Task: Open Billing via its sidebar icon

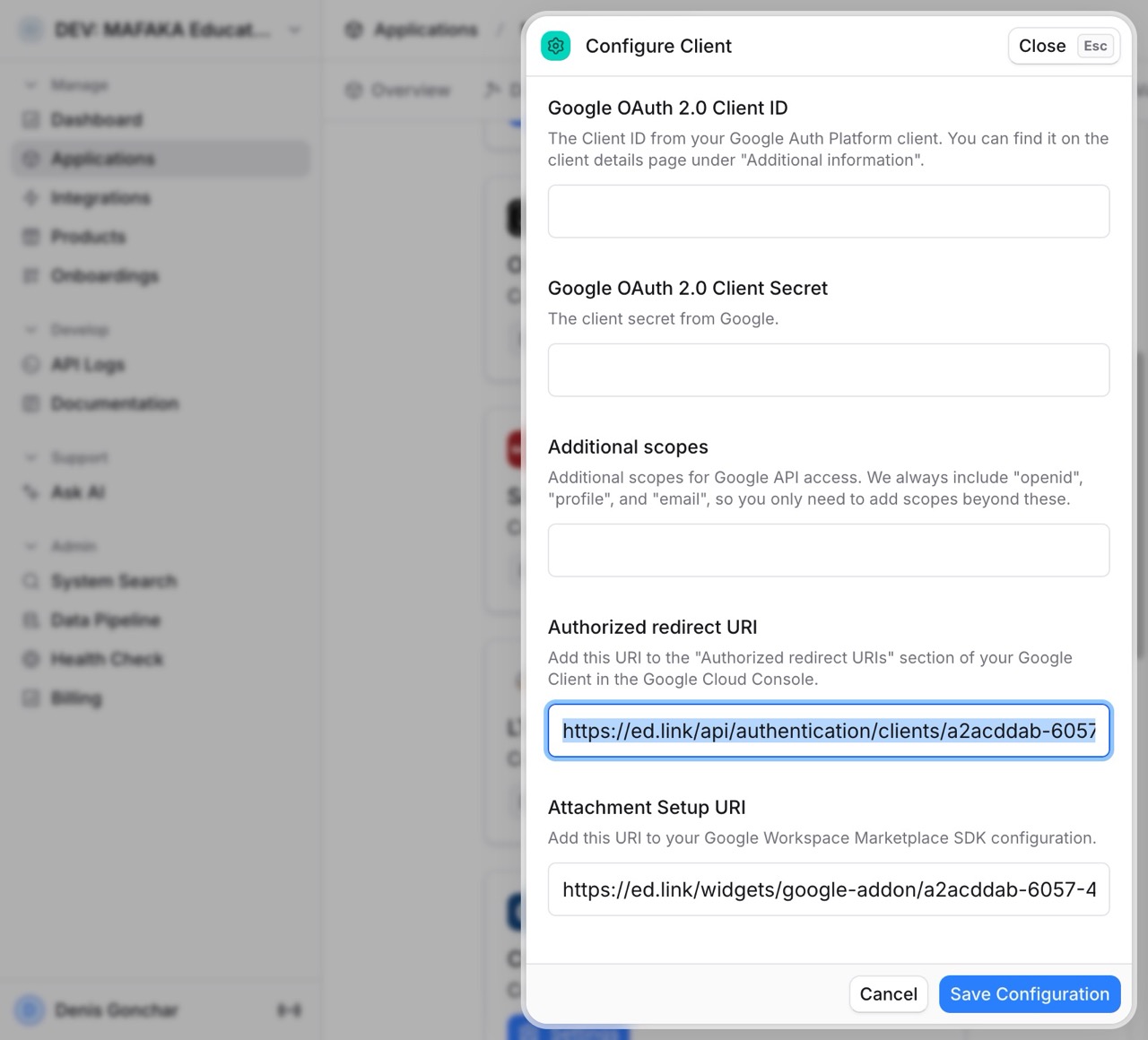Action: [x=31, y=698]
